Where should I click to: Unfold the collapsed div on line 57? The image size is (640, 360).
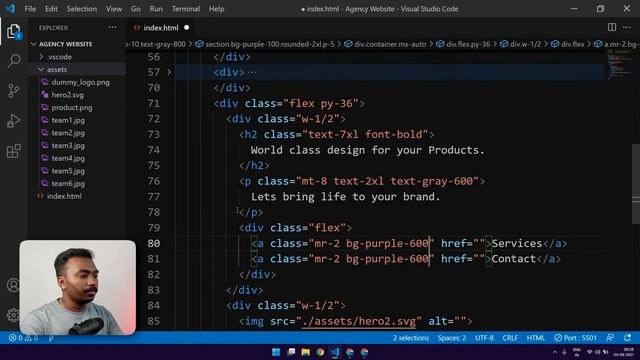click(169, 72)
